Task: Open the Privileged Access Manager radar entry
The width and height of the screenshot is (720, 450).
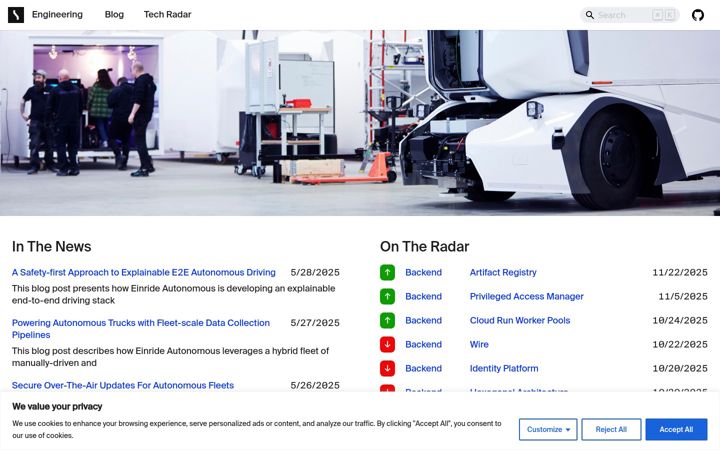Action: 526,296
